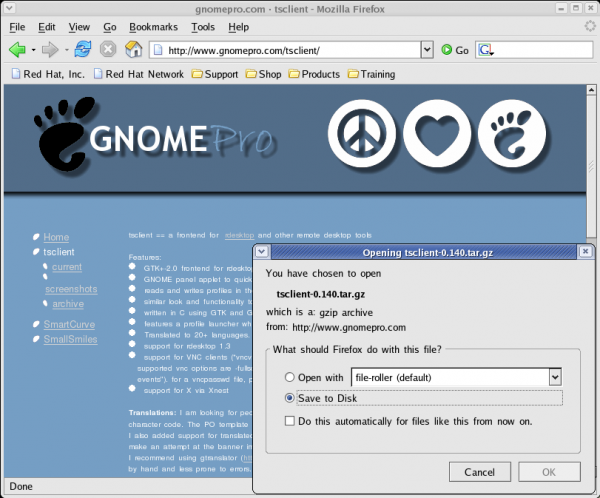Viewport: 600px width, 498px height.
Task: Click the tsclient-0.140.tar.gz filename text
Action: pyautogui.click(x=321, y=294)
